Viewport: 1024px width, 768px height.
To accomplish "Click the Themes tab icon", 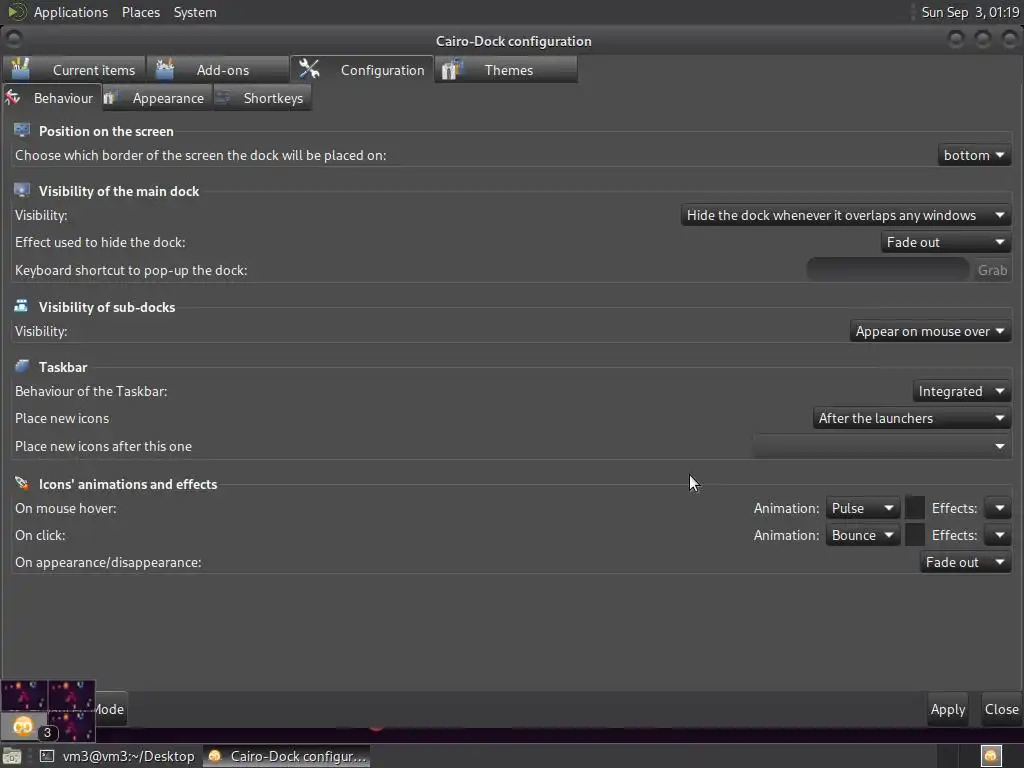I will point(452,69).
